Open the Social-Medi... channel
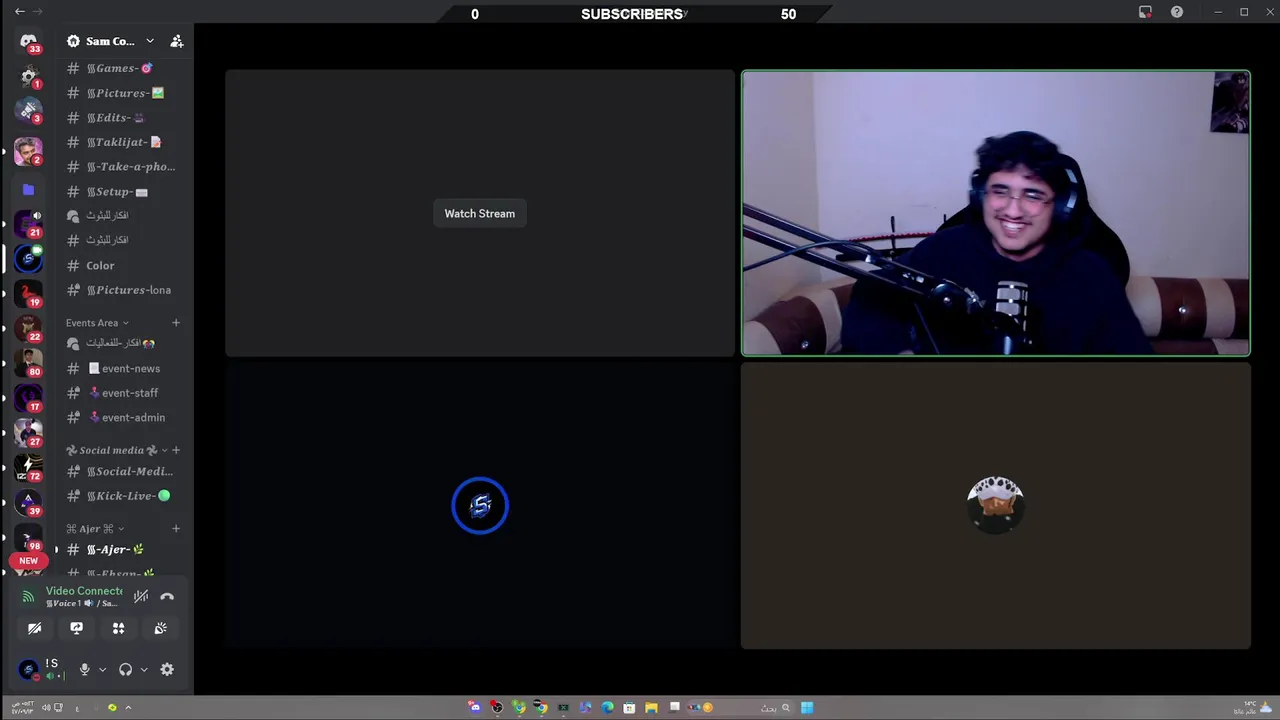The width and height of the screenshot is (1280, 720). coord(119,472)
